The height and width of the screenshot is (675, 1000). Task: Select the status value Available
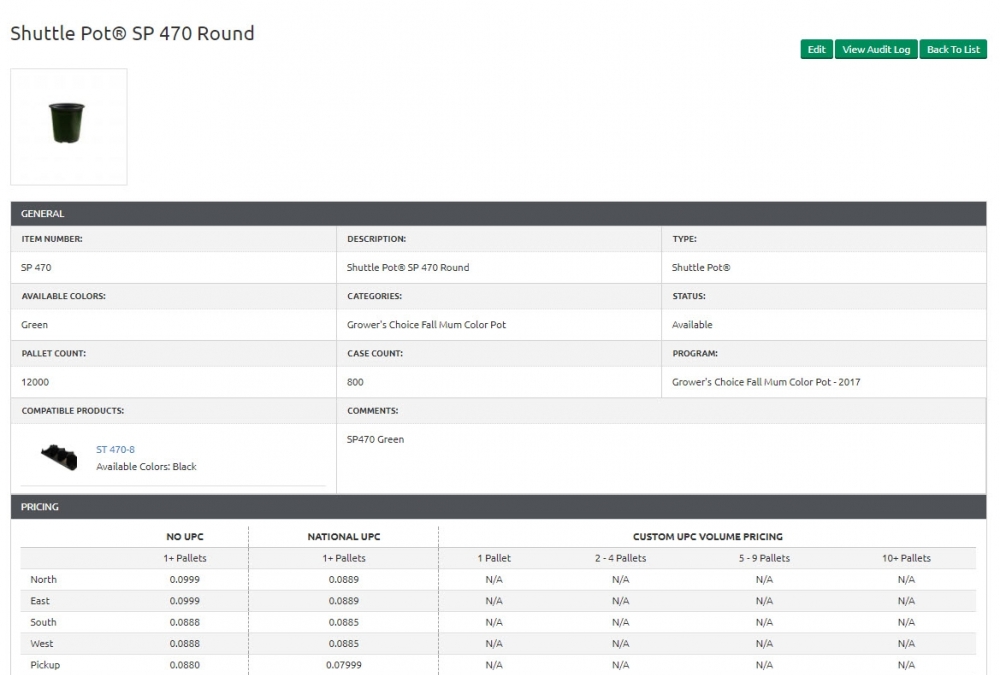point(692,325)
